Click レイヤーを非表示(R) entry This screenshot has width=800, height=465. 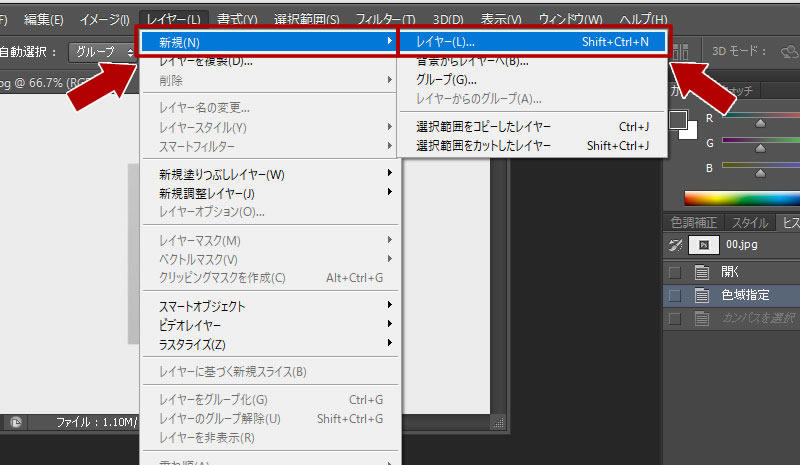[x=269, y=437]
